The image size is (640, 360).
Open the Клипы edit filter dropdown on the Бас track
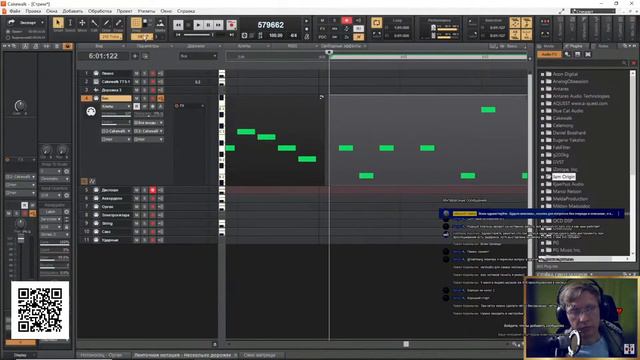click(116, 107)
